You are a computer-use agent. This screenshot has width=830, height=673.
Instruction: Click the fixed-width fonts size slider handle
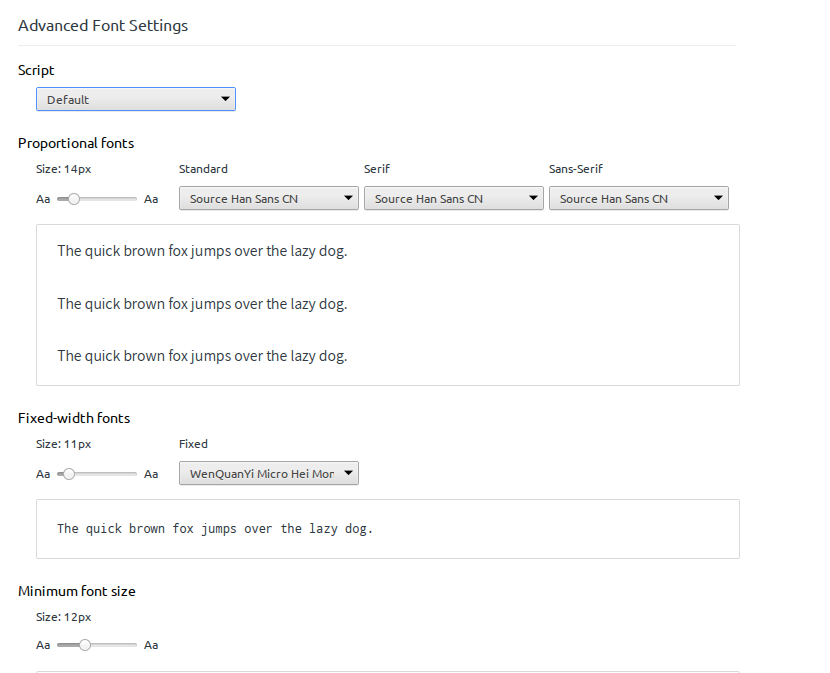pos(68,474)
